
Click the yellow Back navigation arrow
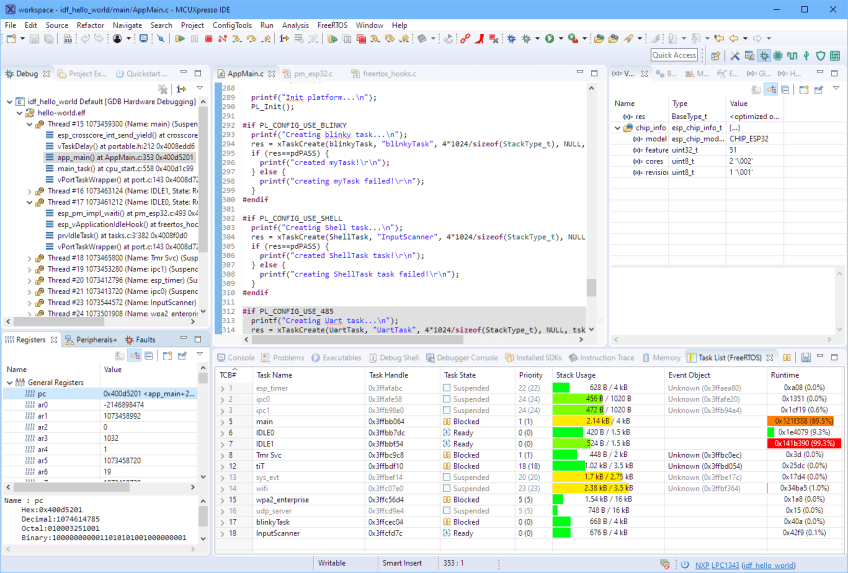pos(734,38)
